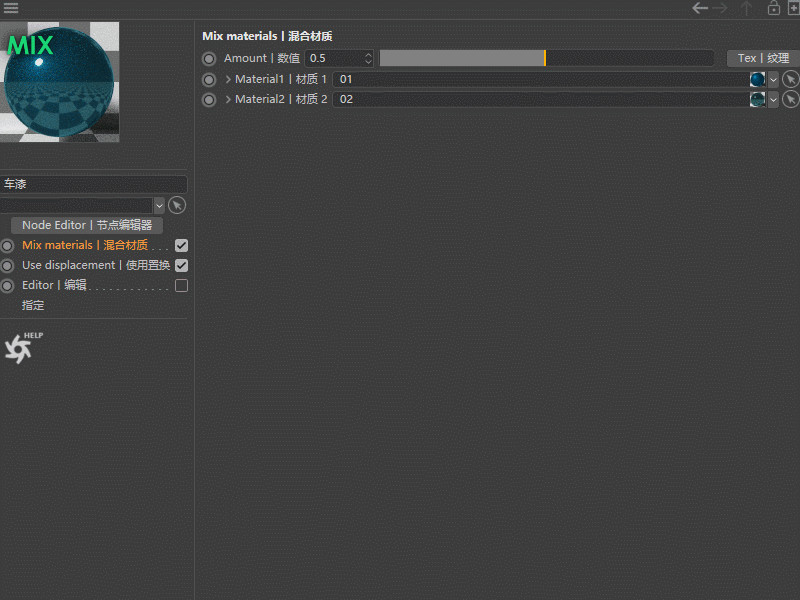Open the Node Editor button
This screenshot has width=800, height=600.
[87, 225]
